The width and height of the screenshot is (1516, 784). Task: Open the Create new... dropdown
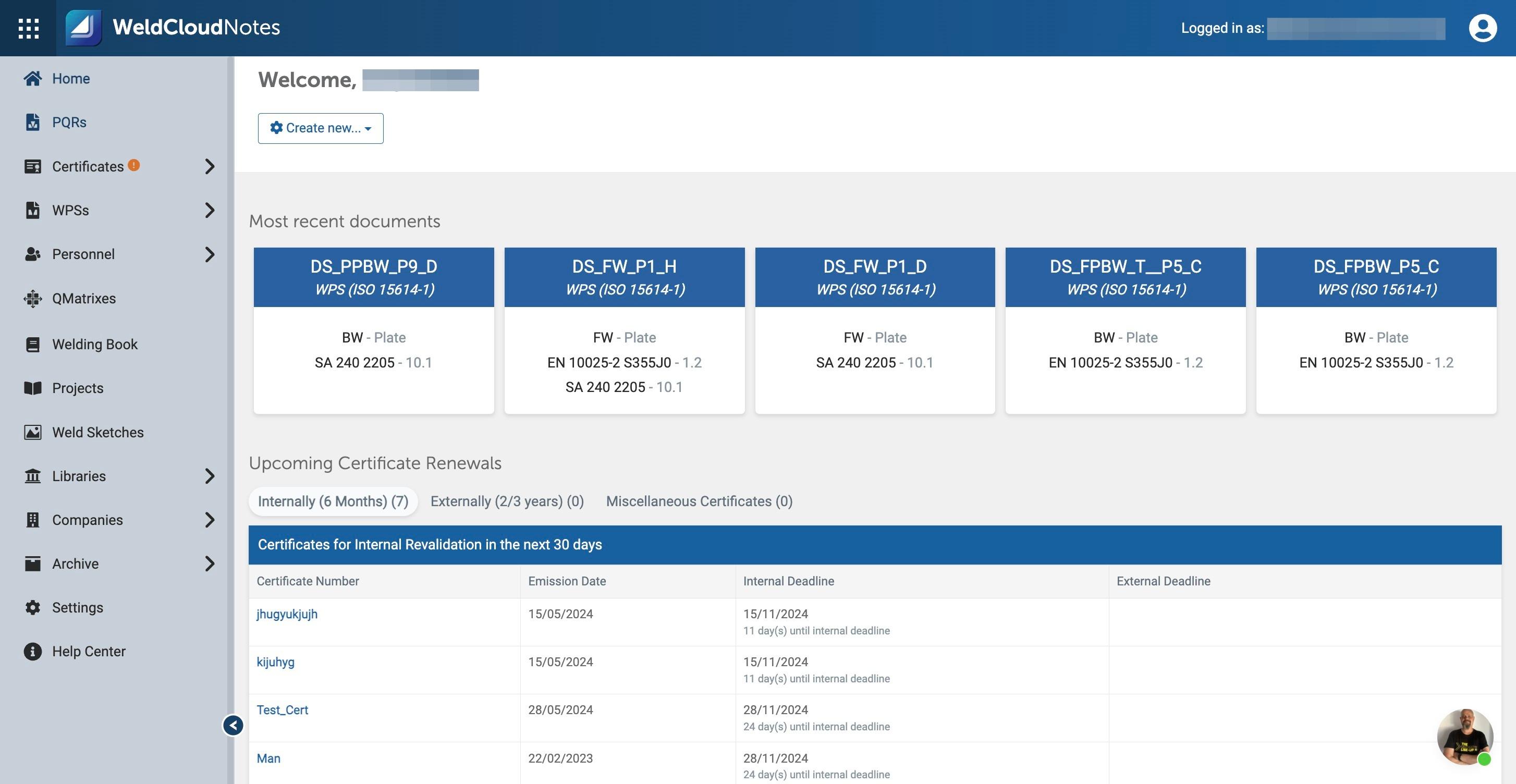click(x=321, y=128)
